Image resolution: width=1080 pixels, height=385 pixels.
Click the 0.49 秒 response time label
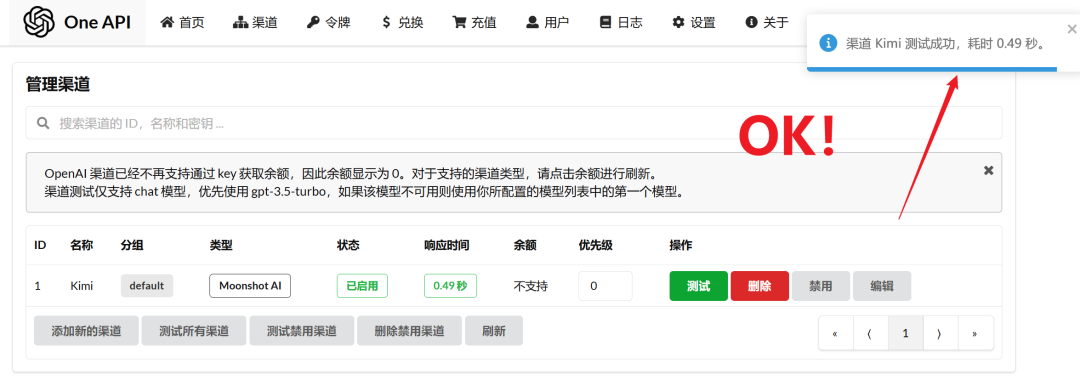pos(450,286)
